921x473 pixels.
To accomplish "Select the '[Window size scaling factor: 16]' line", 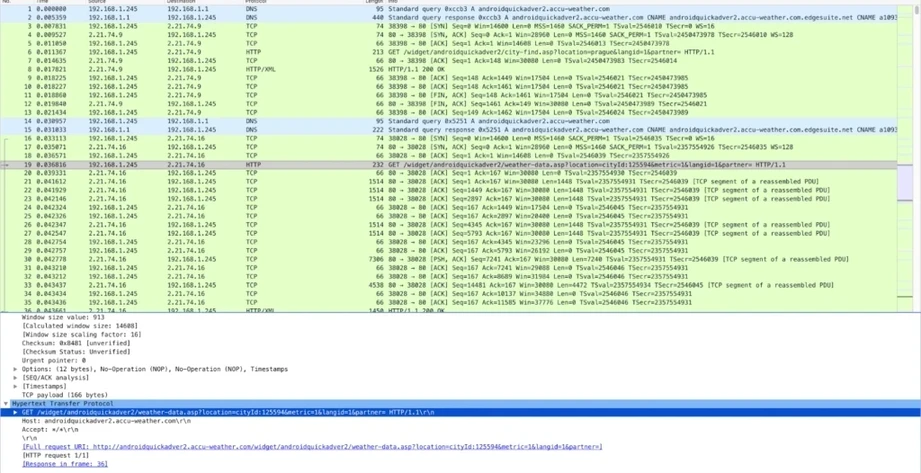I will (81, 334).
